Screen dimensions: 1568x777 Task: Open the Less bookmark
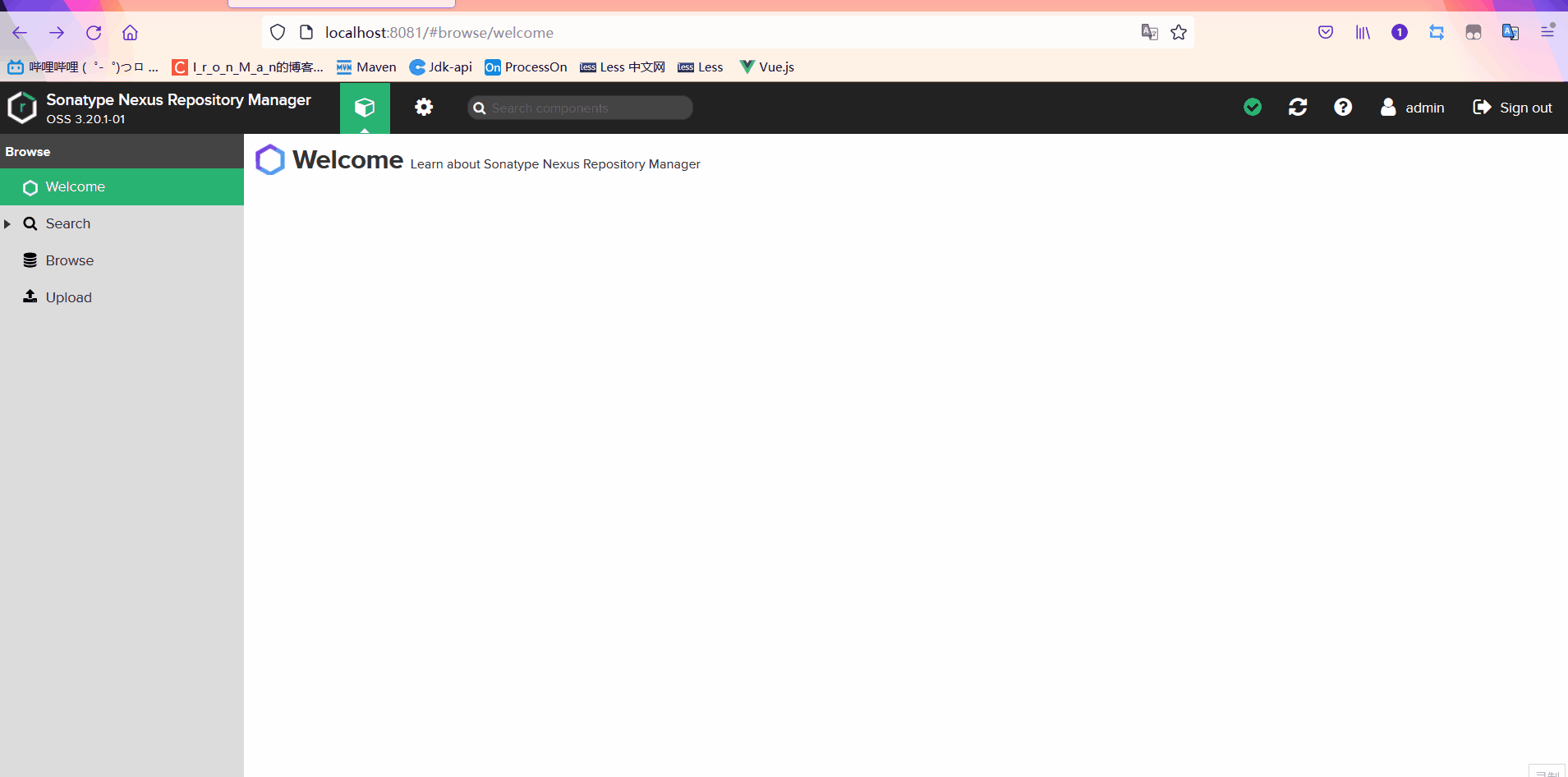[701, 67]
